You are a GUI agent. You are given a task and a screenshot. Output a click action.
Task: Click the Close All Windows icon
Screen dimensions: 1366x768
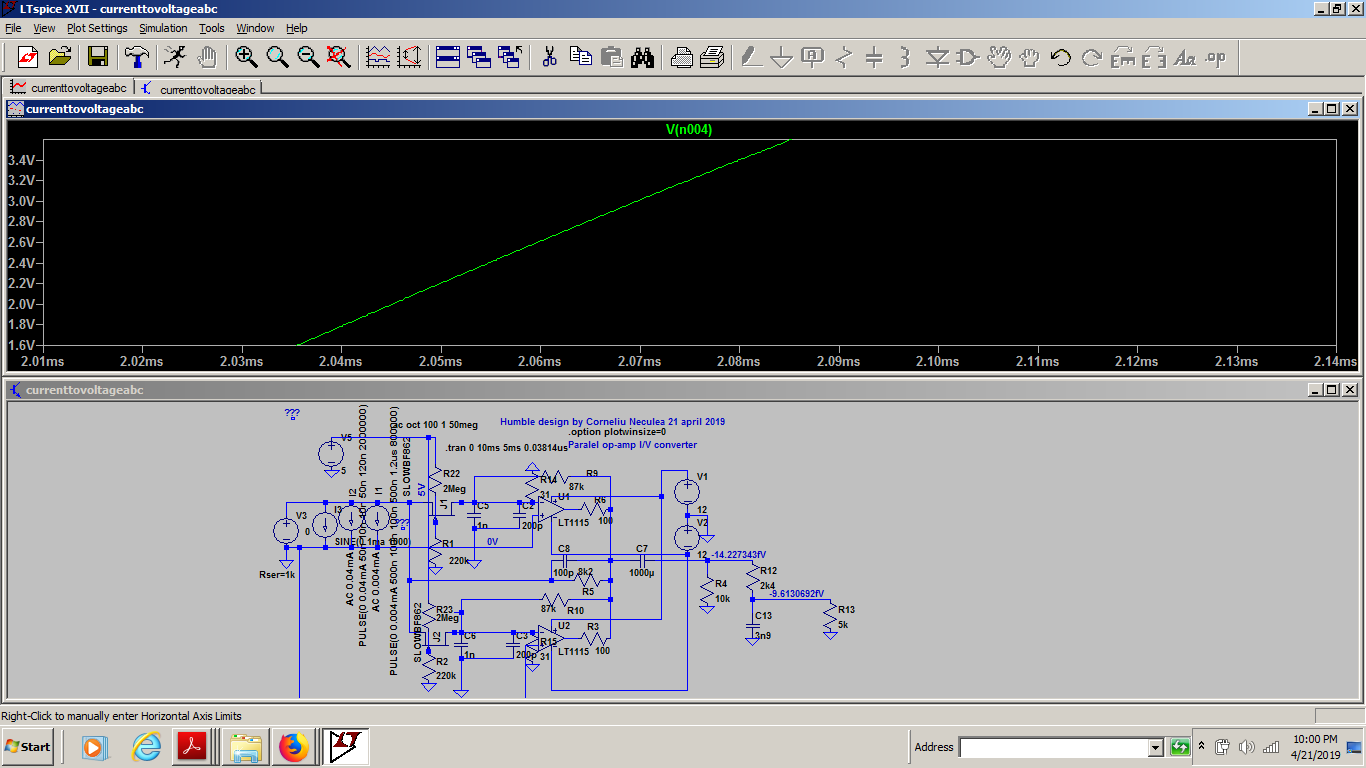coord(511,57)
